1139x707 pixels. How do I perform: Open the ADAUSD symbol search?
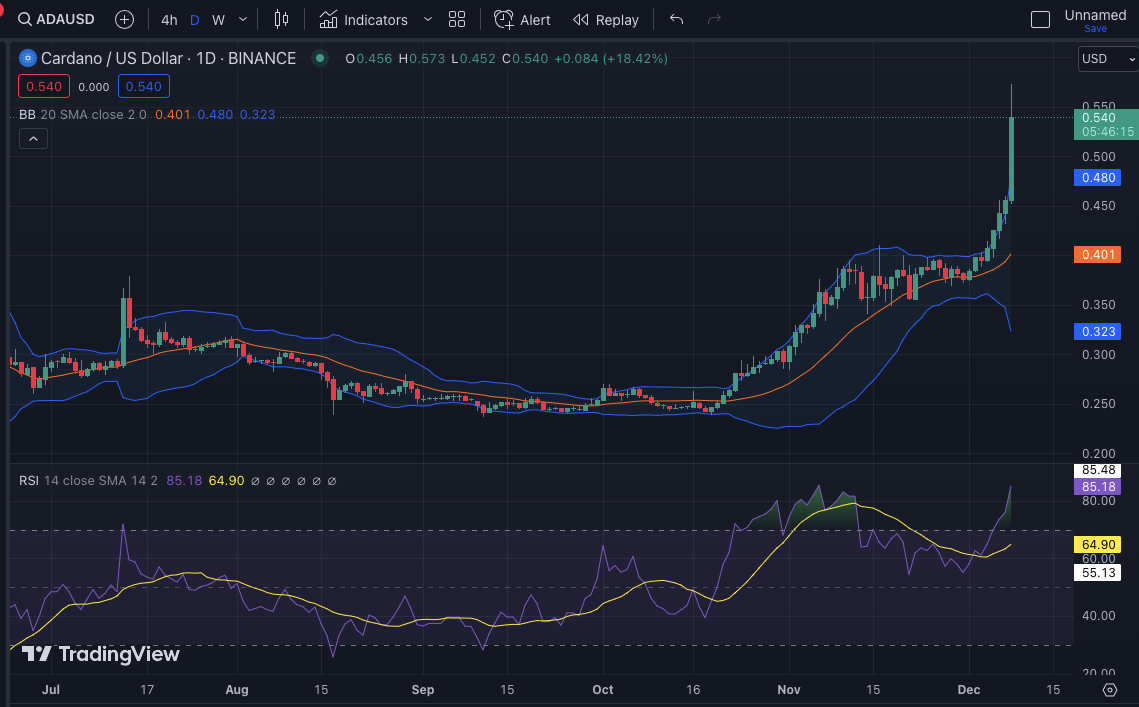(x=61, y=19)
